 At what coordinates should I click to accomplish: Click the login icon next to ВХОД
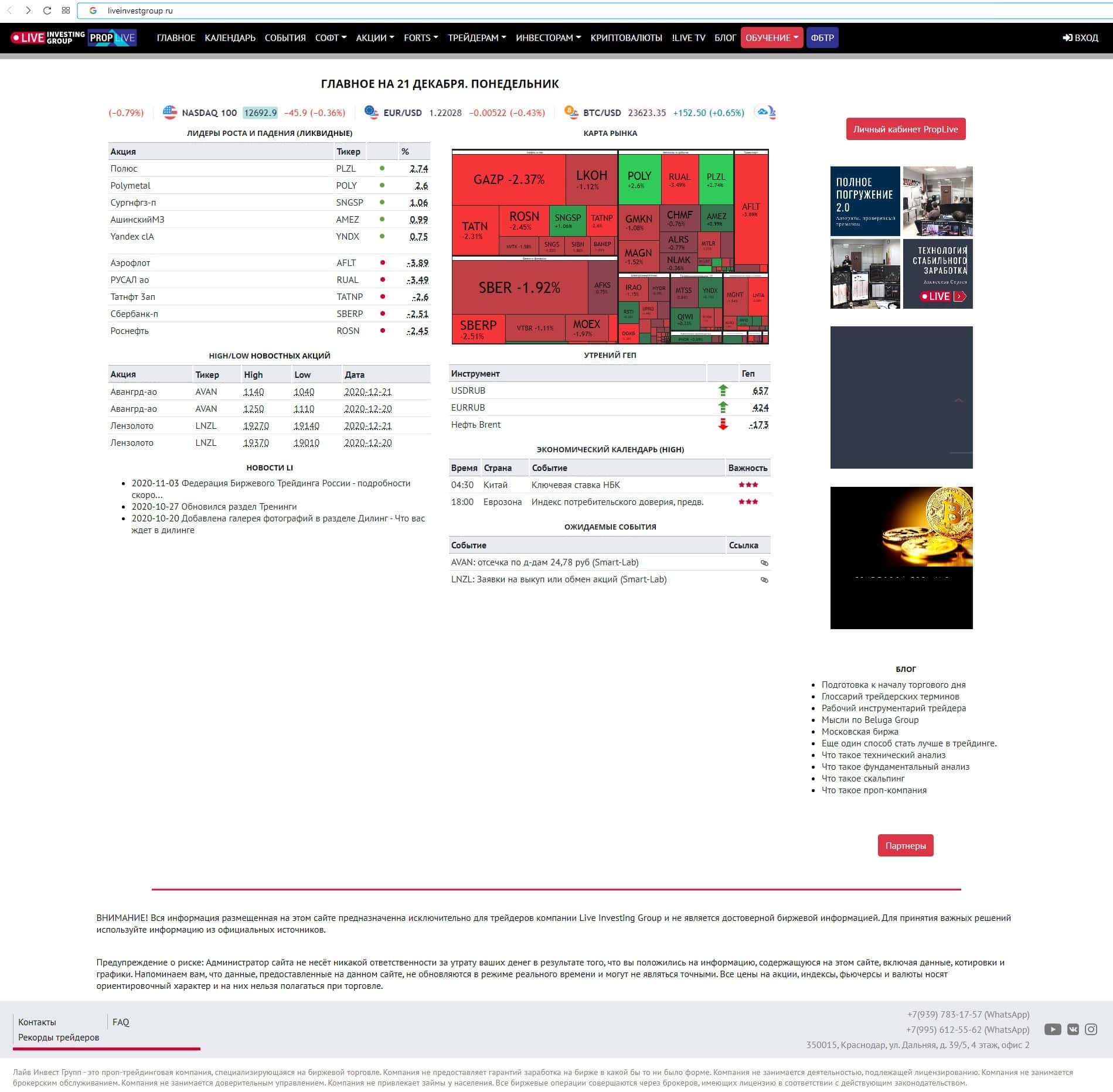tap(1067, 37)
